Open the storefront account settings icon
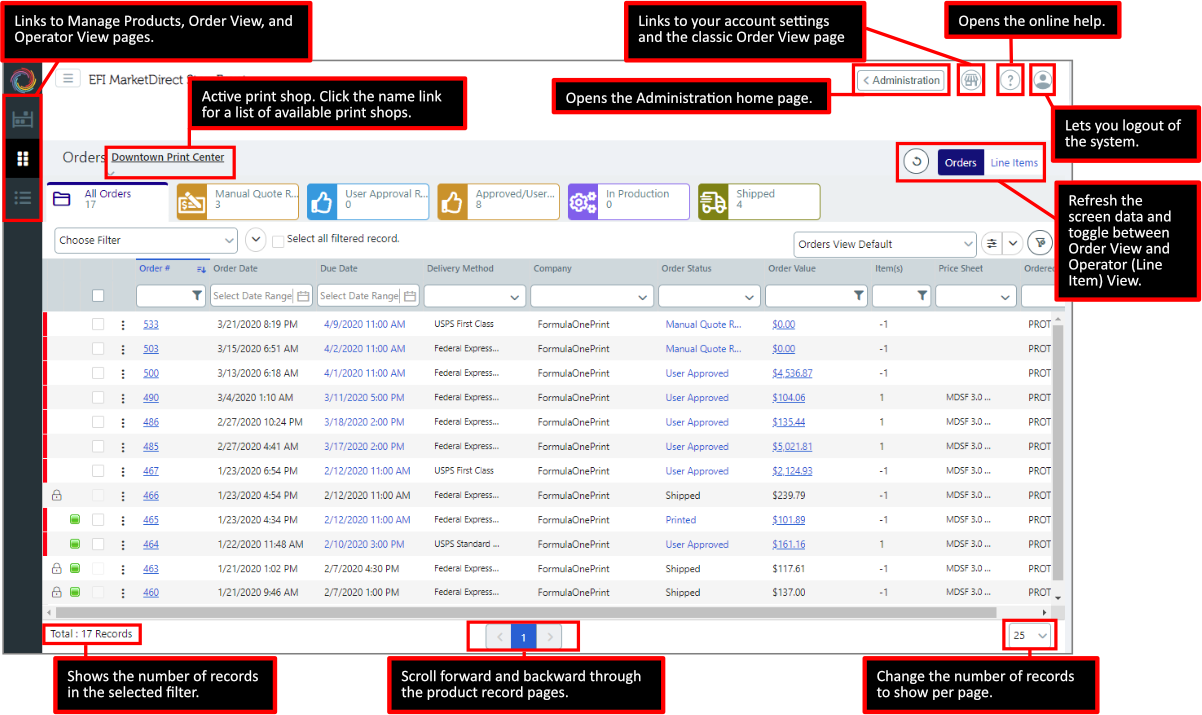Viewport: 1202px width, 715px height. pyautogui.click(x=970, y=80)
